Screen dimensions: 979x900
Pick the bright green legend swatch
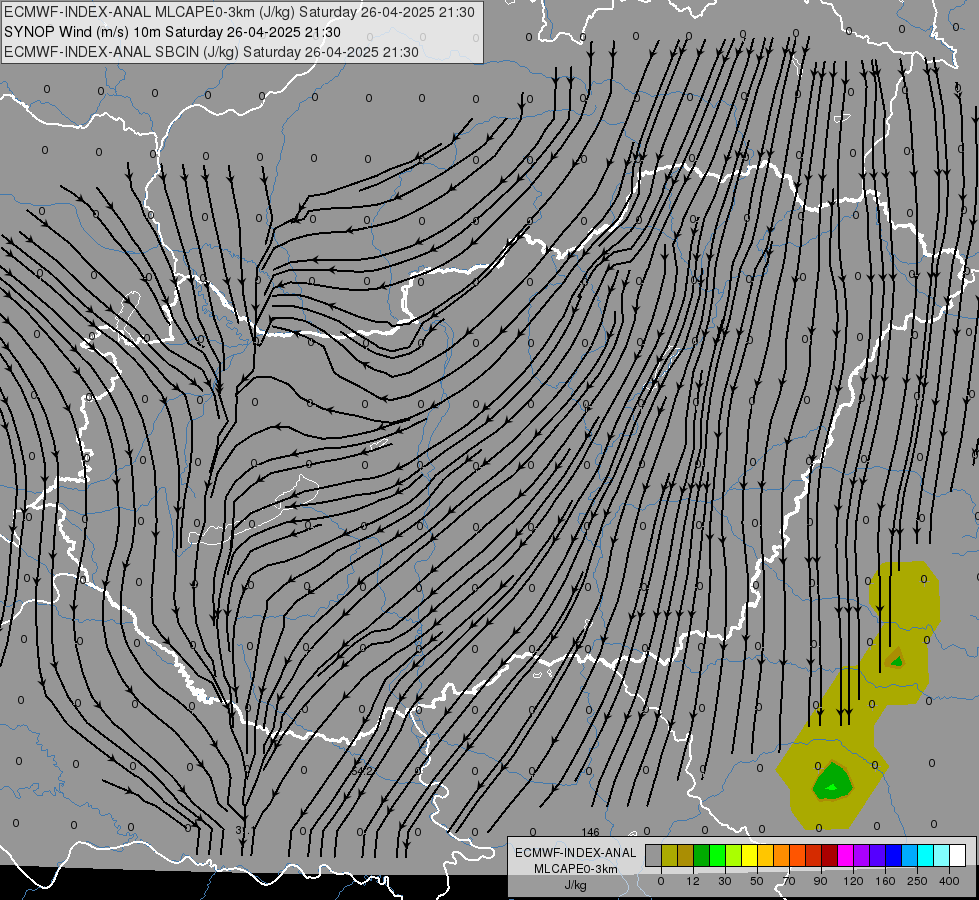click(x=717, y=855)
